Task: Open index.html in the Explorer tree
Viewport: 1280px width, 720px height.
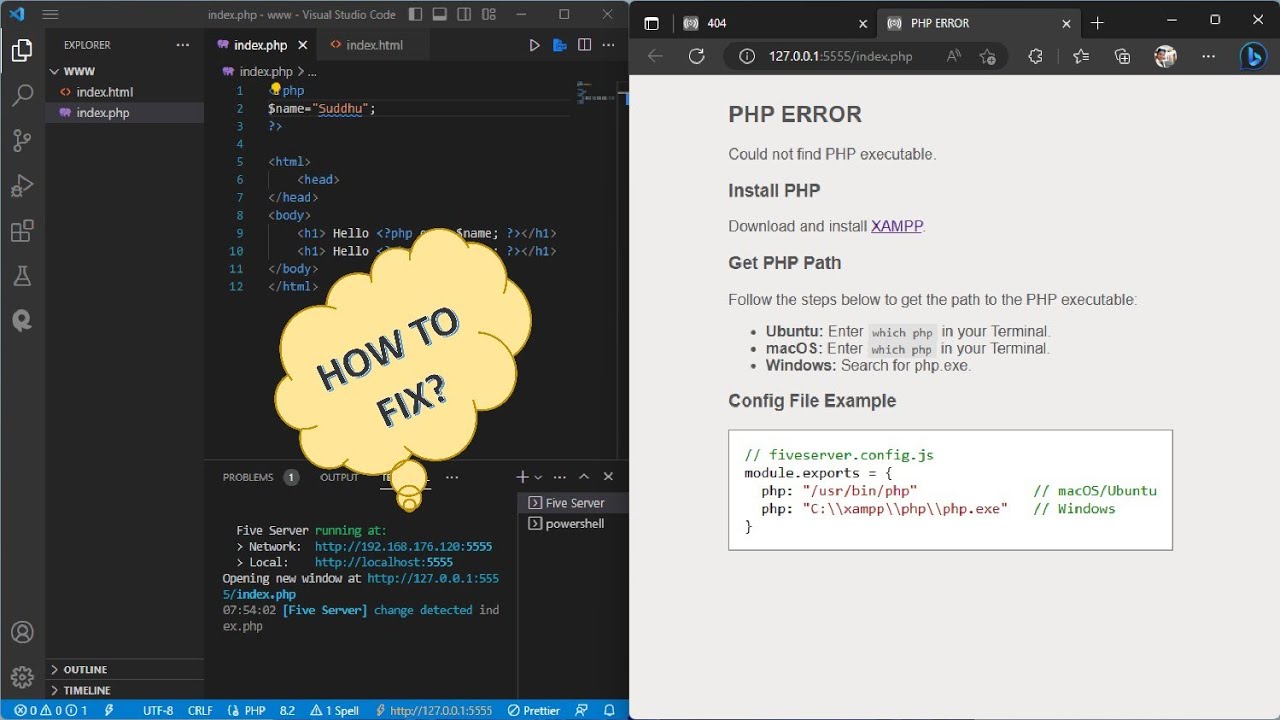Action: pyautogui.click(x=124, y=92)
